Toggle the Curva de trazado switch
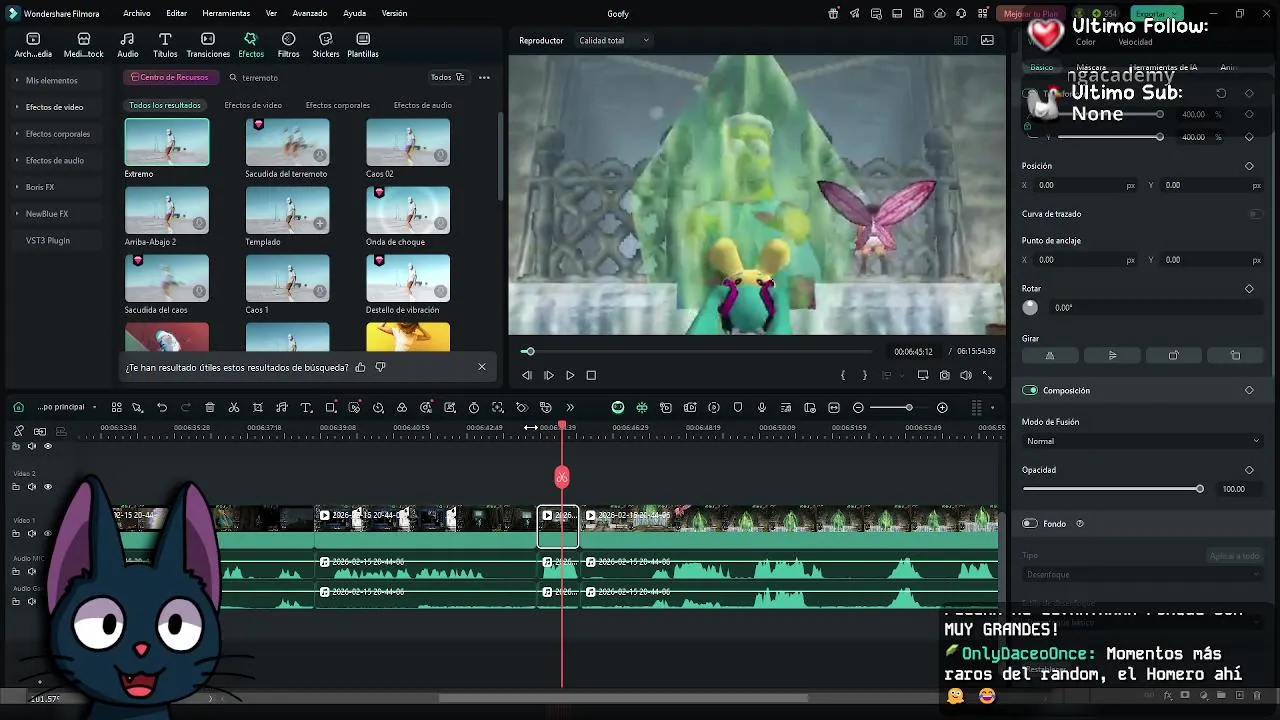 point(1255,214)
